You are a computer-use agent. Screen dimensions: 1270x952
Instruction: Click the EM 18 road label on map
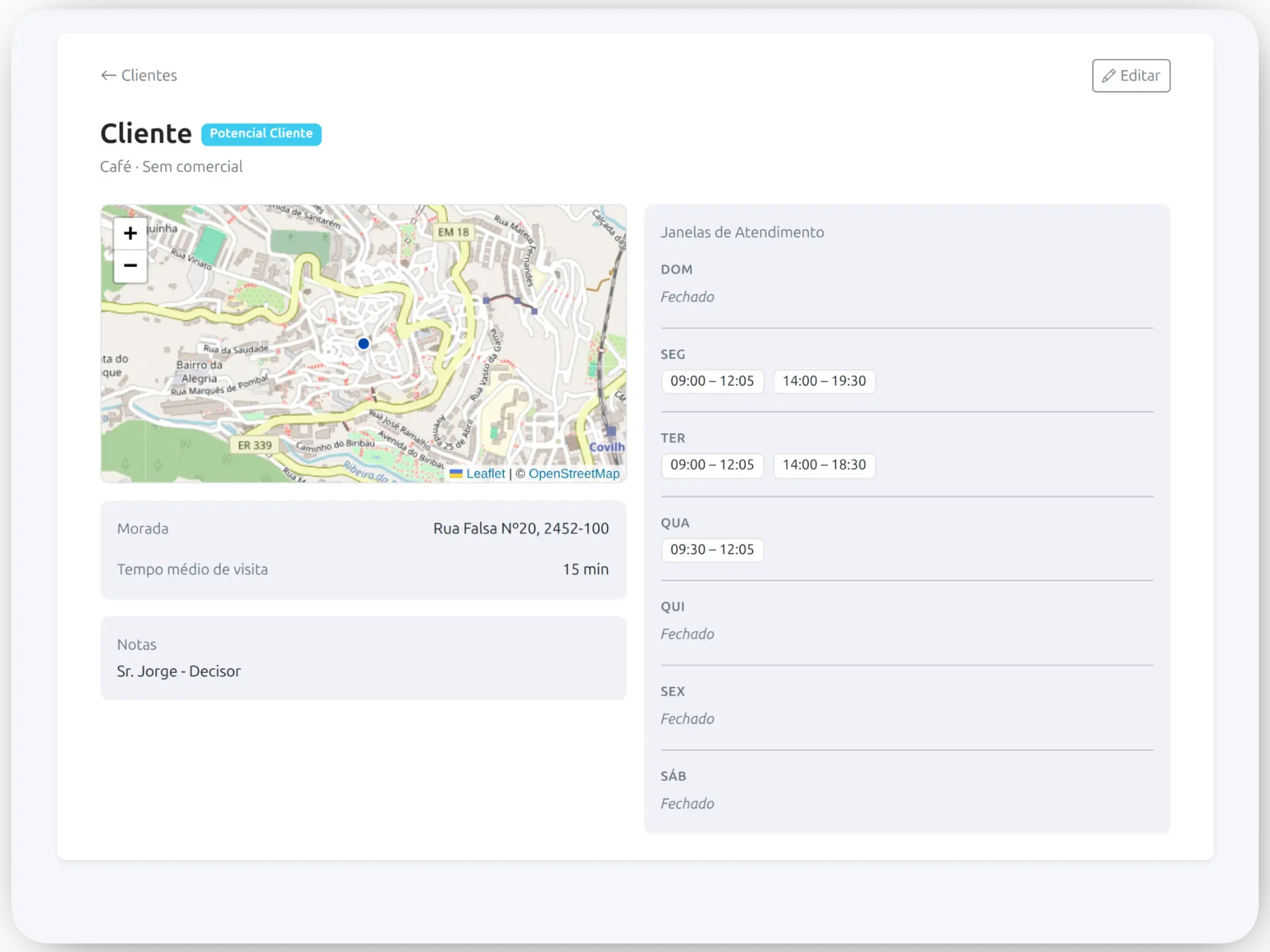(x=453, y=232)
